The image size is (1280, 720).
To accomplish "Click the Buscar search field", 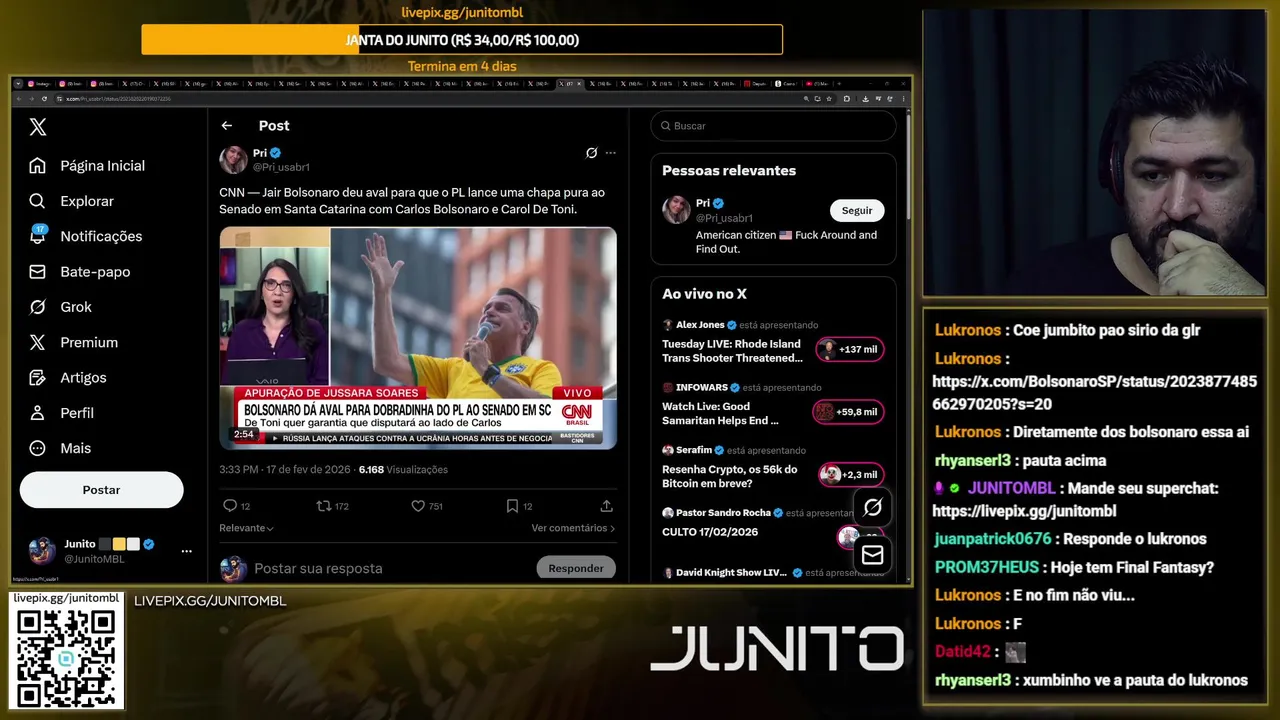I will click(773, 126).
